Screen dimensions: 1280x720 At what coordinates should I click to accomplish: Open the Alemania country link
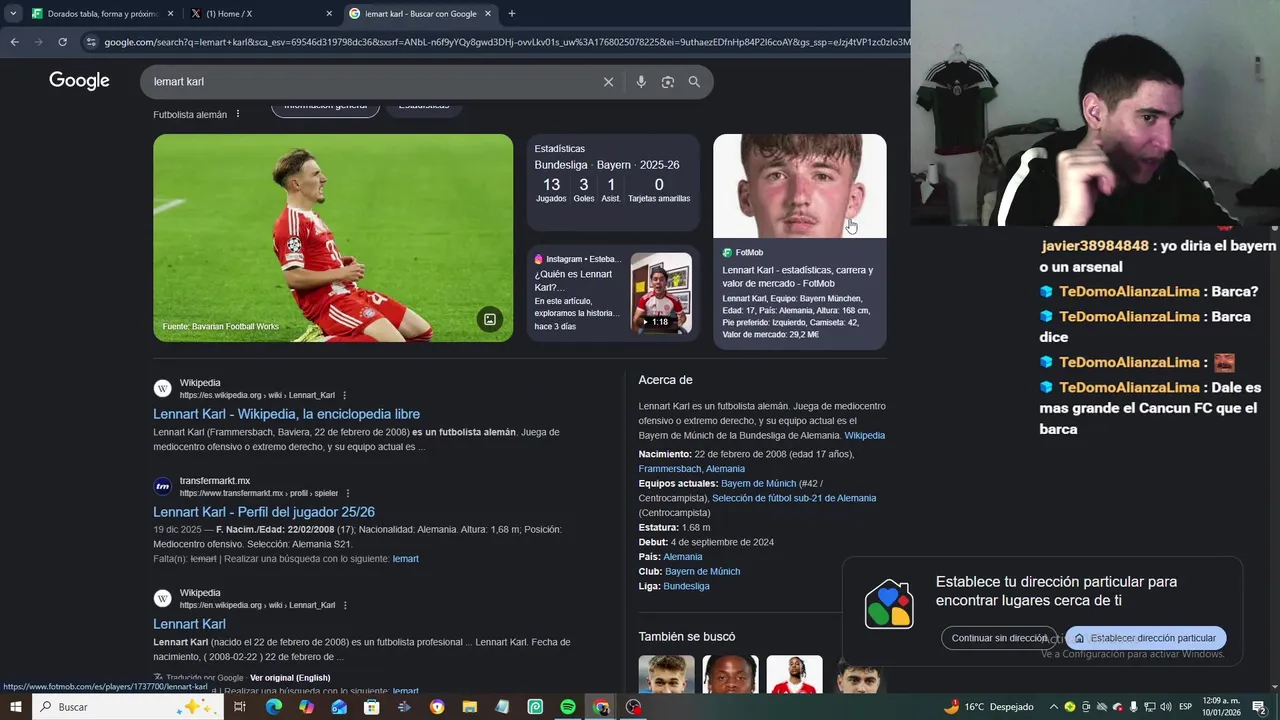[x=683, y=557]
